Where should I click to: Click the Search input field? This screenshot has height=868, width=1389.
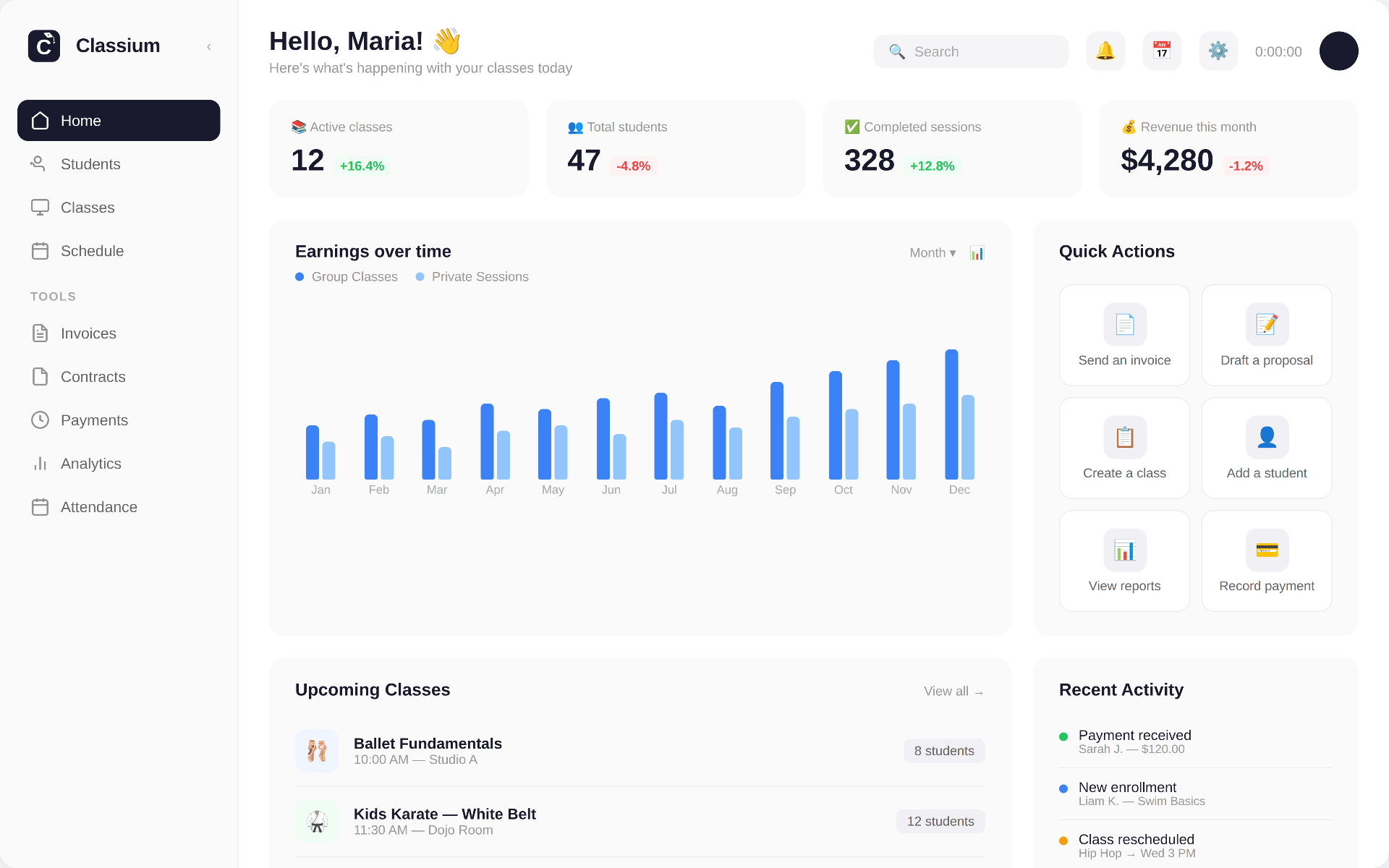pos(971,51)
